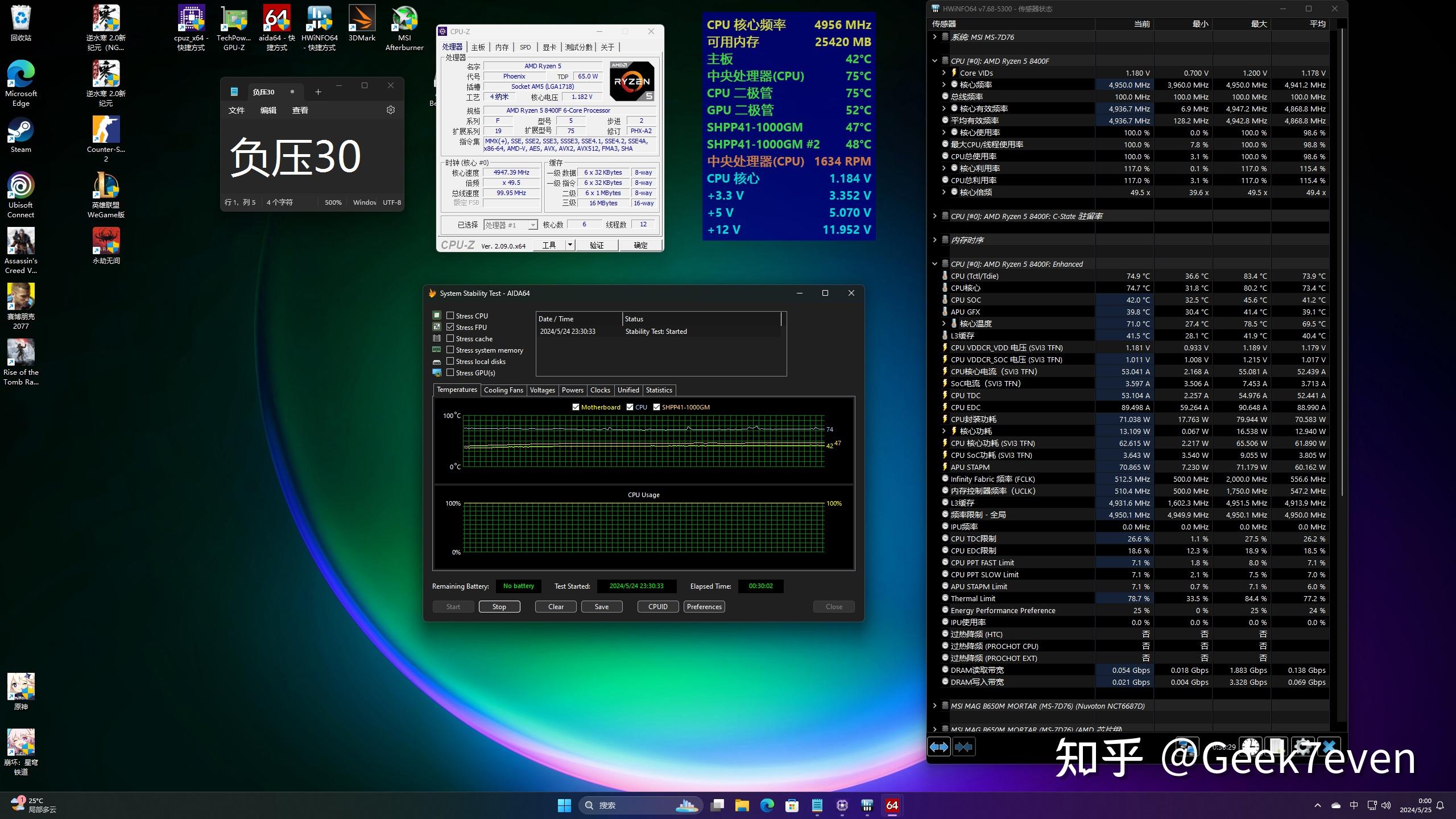Uncheck Motherboard in the temperature graph legend

click(x=576, y=407)
